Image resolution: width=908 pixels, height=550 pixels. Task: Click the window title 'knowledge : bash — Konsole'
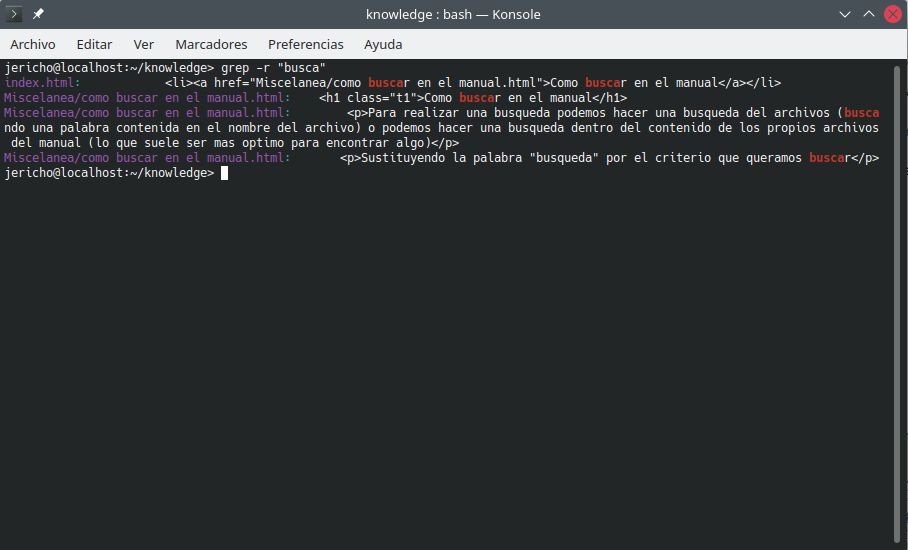coord(453,14)
